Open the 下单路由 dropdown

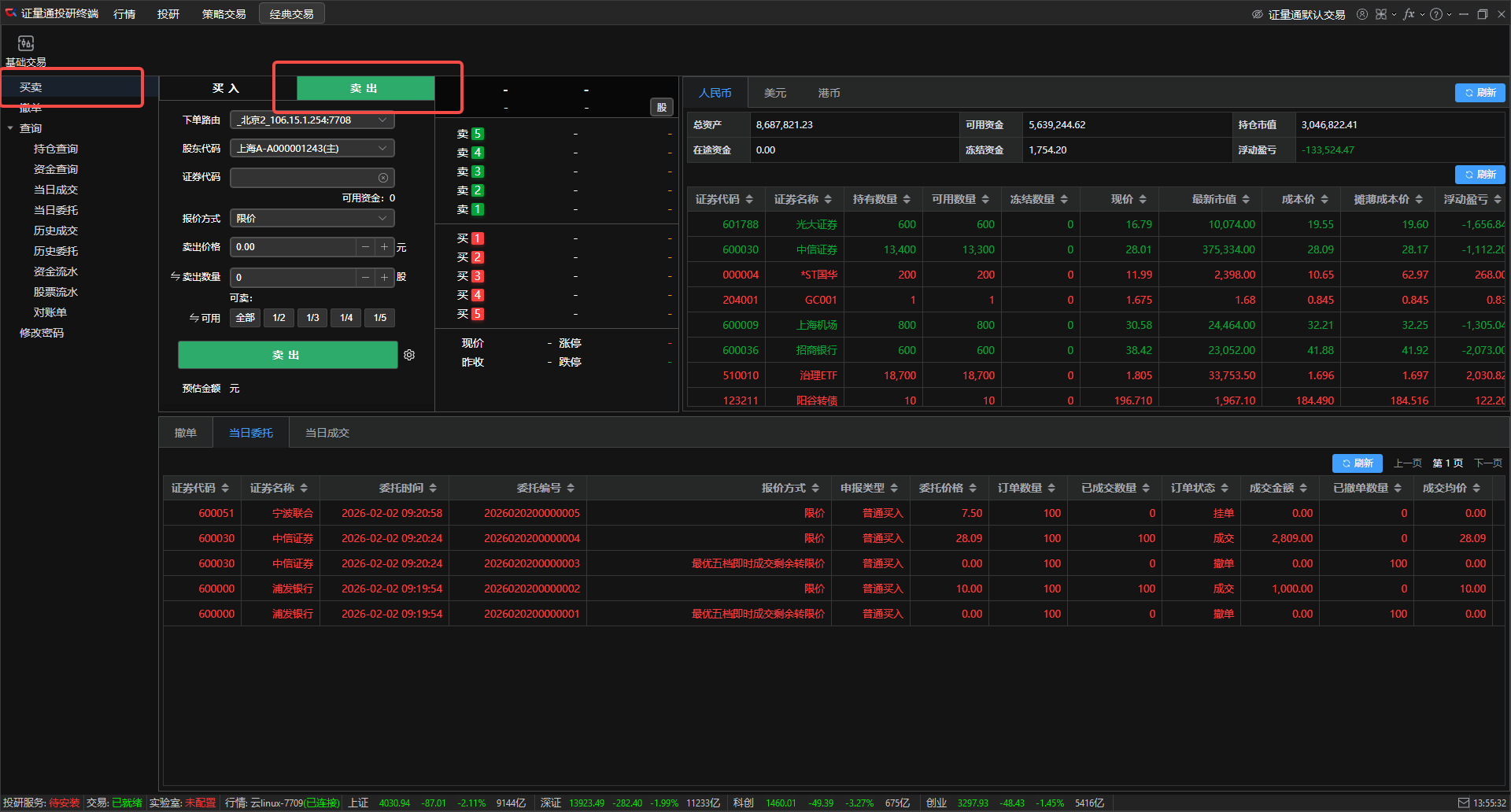click(312, 120)
